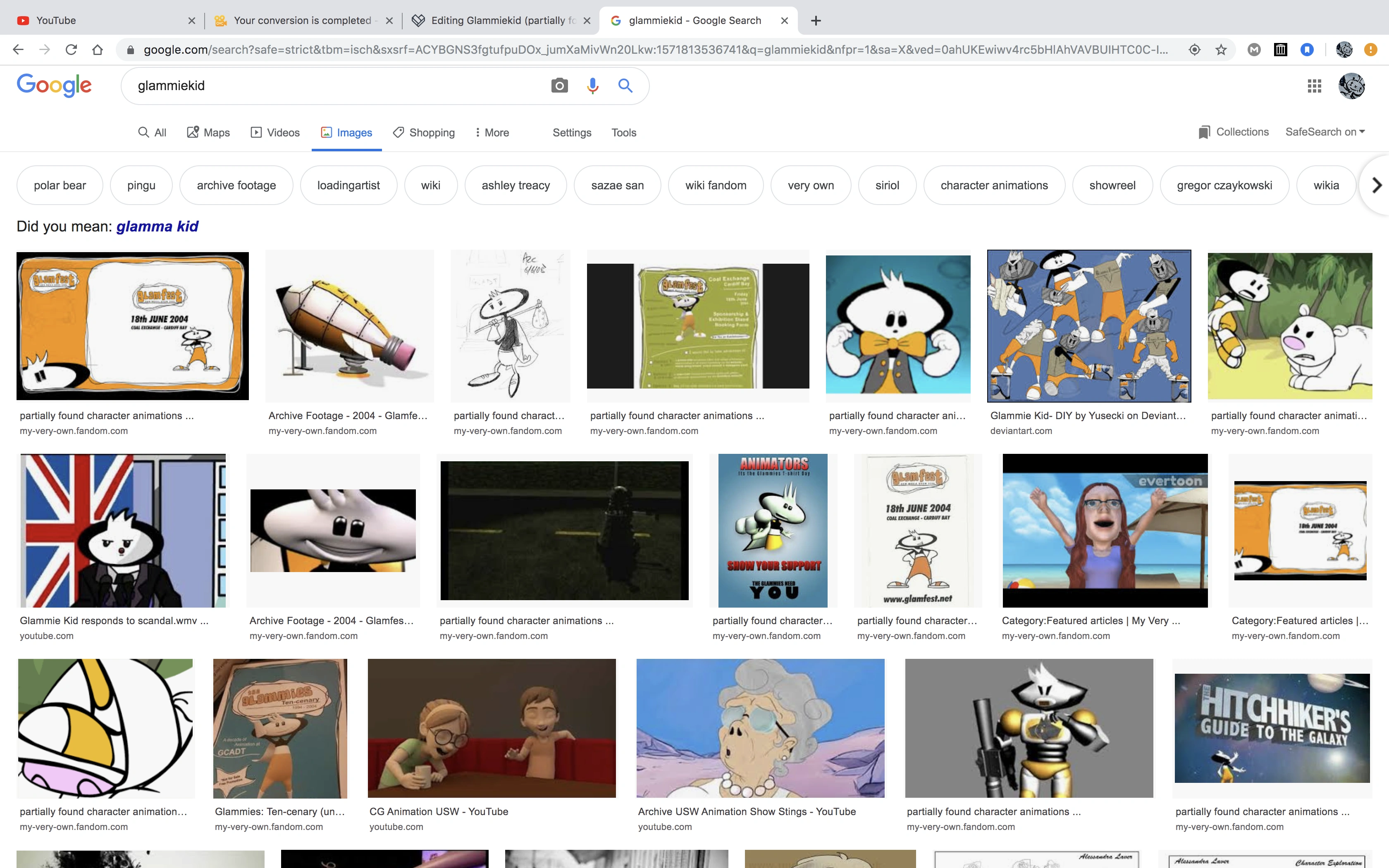Open the Tools filter options
1389x868 pixels.
click(x=623, y=133)
